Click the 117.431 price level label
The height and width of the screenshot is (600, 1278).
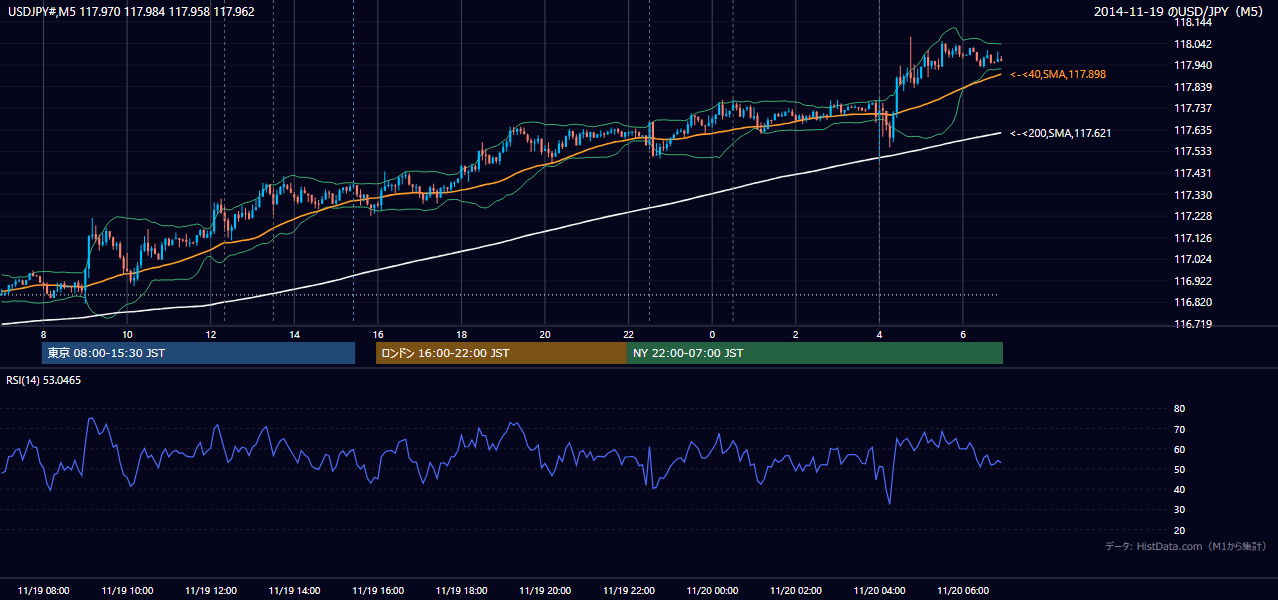tap(1192, 173)
